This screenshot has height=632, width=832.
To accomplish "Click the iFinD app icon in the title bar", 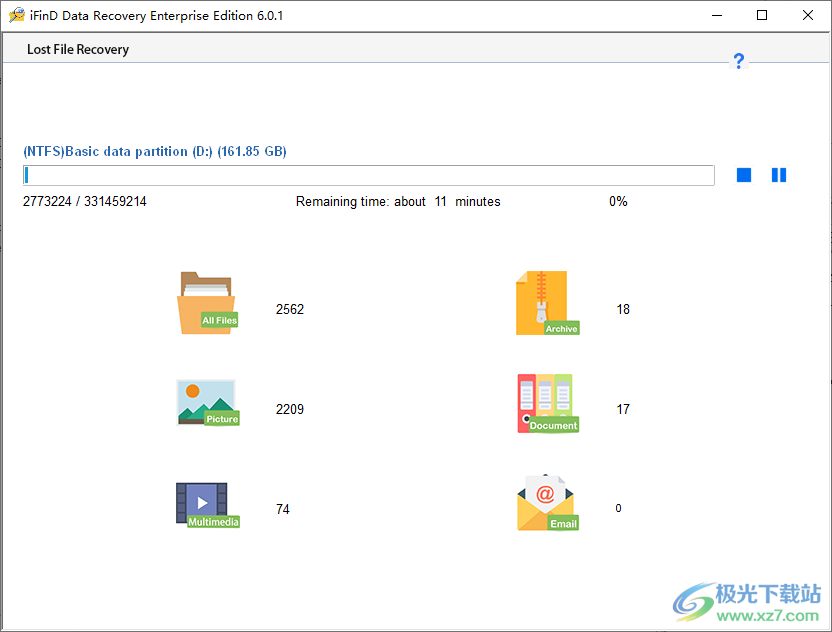I will point(16,15).
